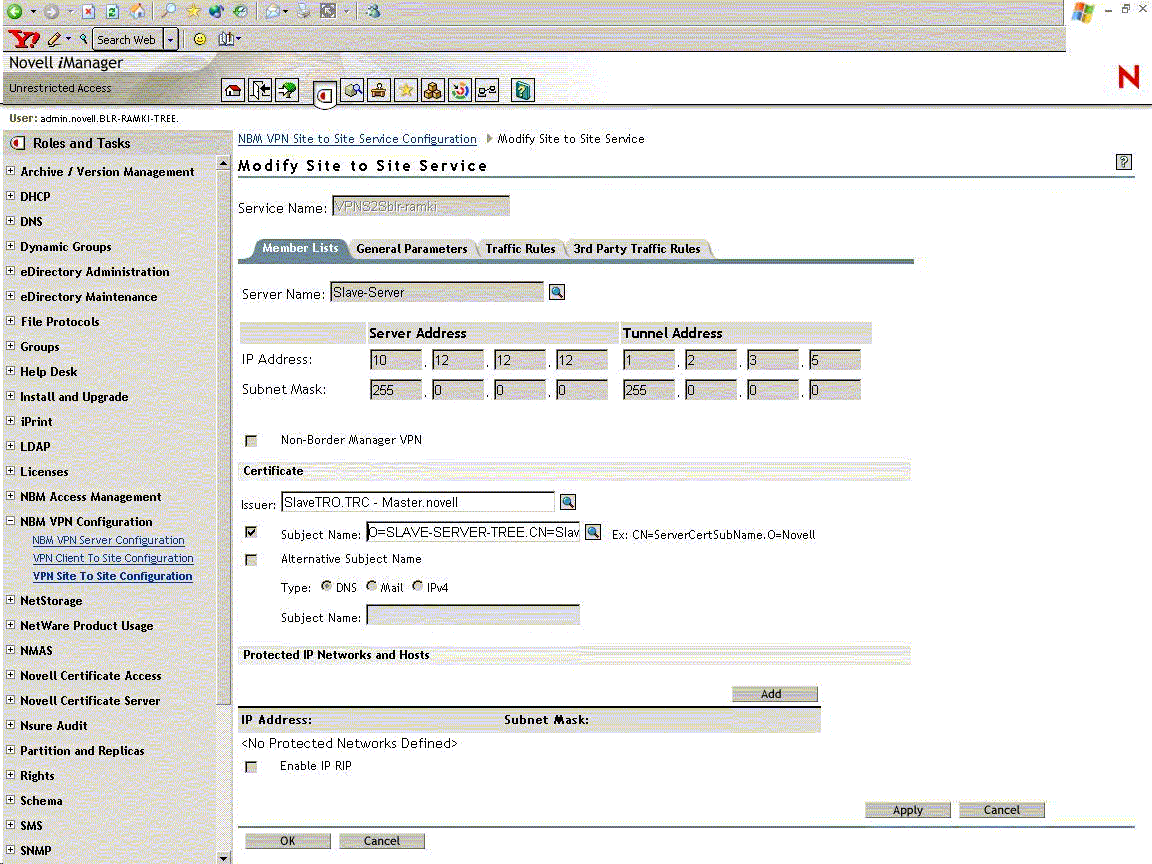This screenshot has height=864, width=1152.
Task: Click the iManager Home icon
Action: [x=233, y=90]
